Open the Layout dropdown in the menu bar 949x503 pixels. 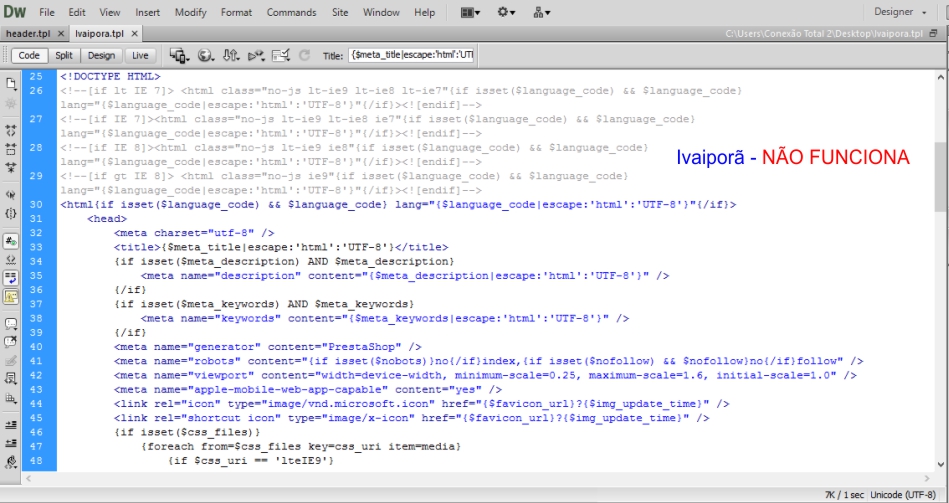470,12
